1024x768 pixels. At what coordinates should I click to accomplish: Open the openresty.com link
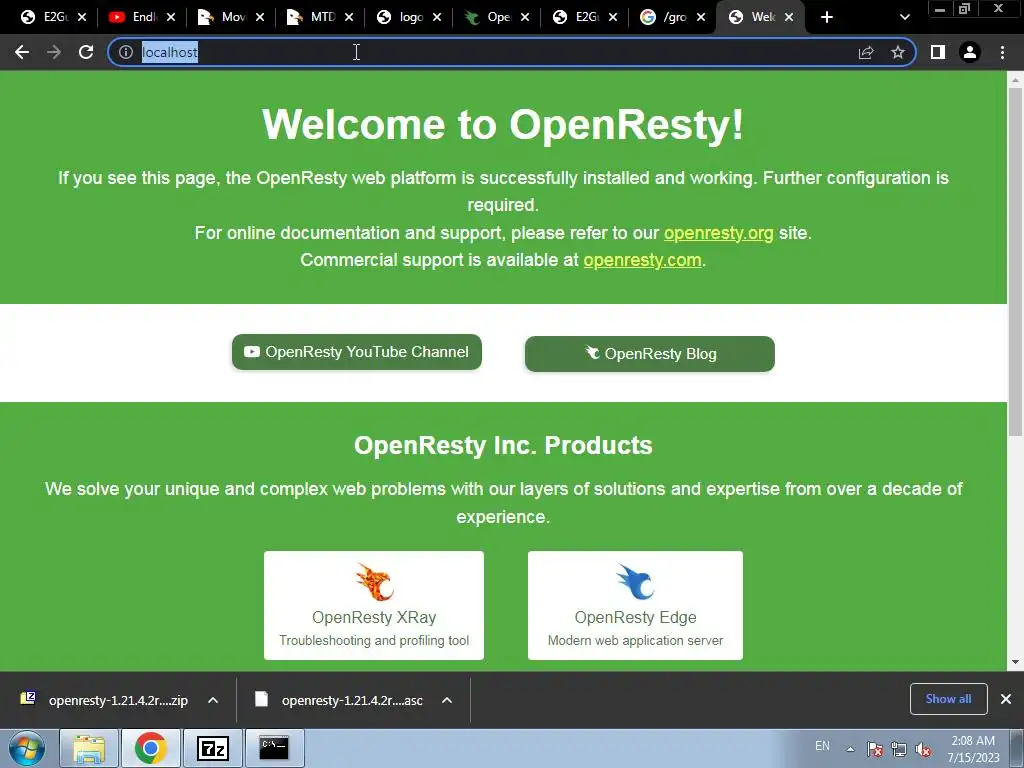click(643, 260)
